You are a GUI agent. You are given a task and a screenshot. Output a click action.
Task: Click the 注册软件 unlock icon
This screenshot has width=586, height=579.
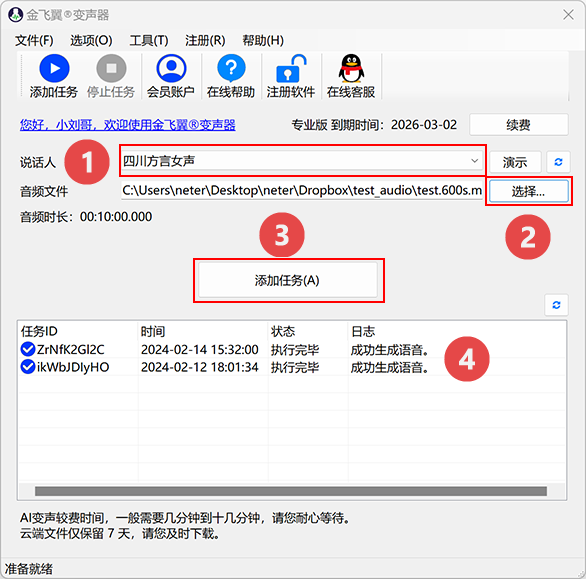point(291,68)
